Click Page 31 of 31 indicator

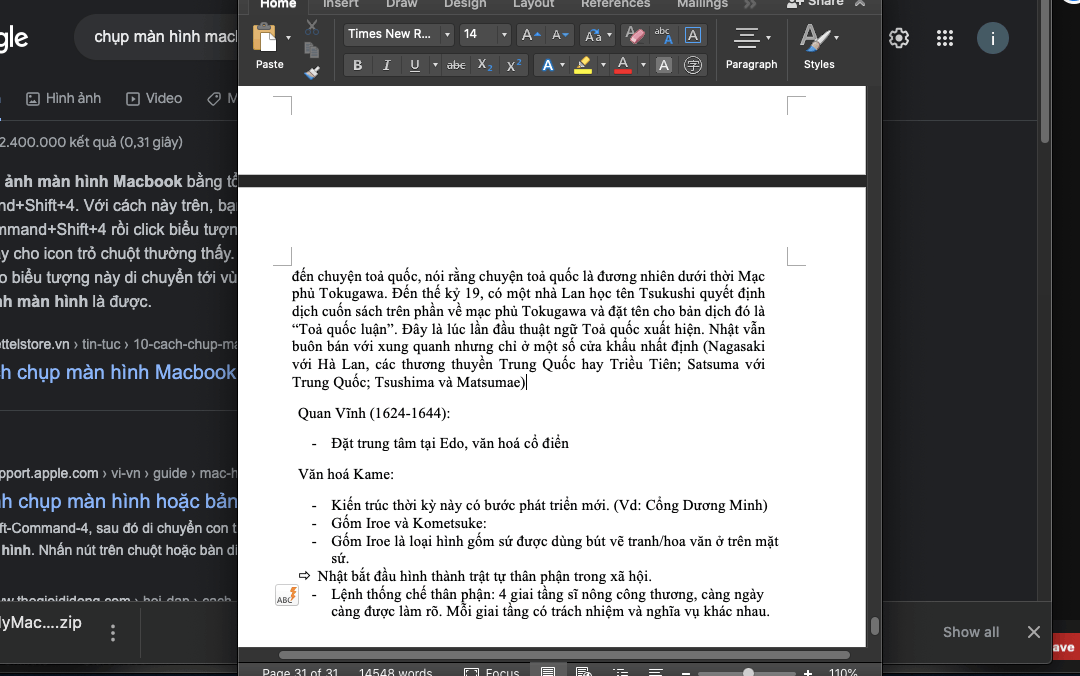300,672
